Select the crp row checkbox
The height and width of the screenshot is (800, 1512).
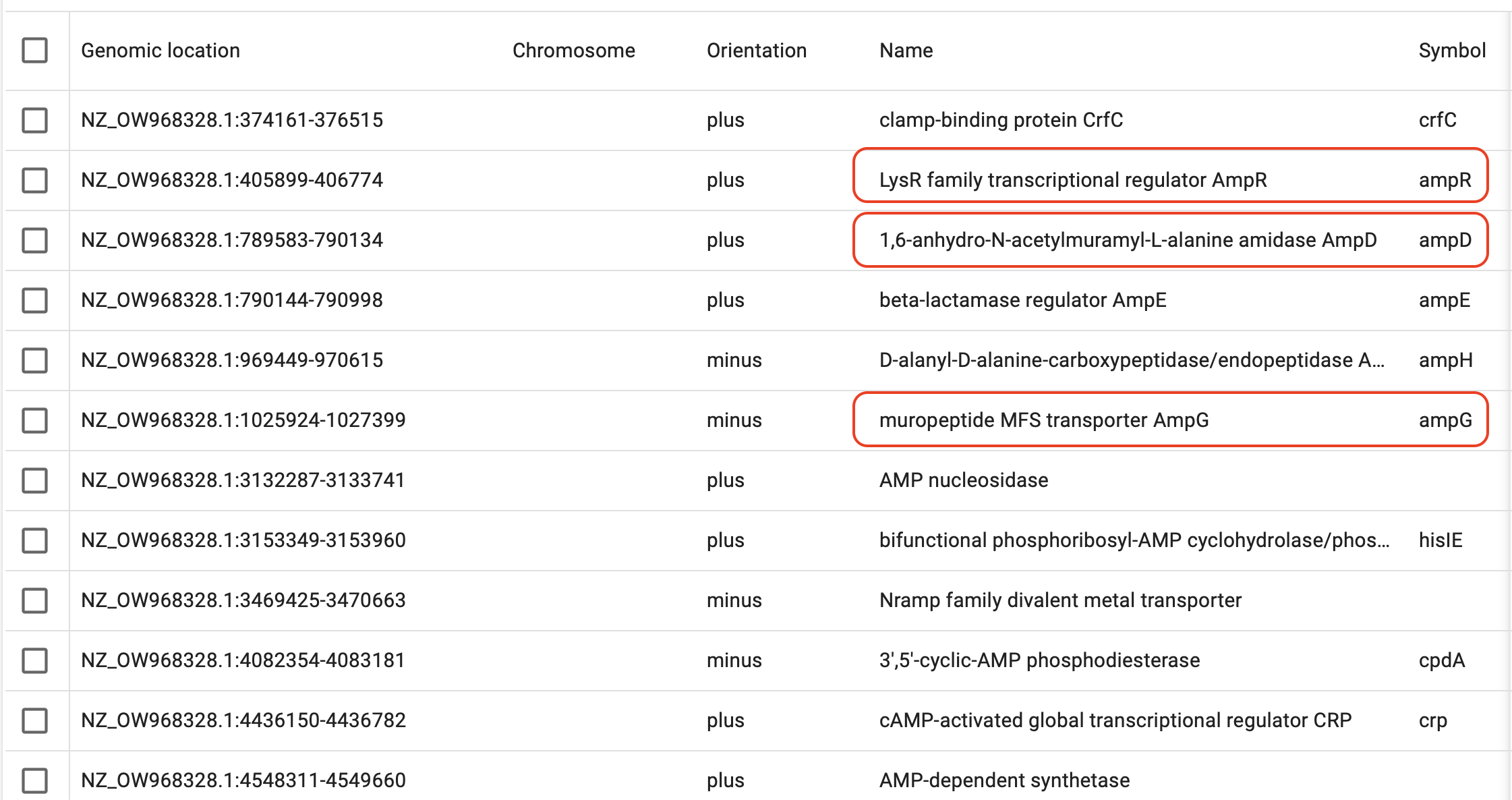34,720
